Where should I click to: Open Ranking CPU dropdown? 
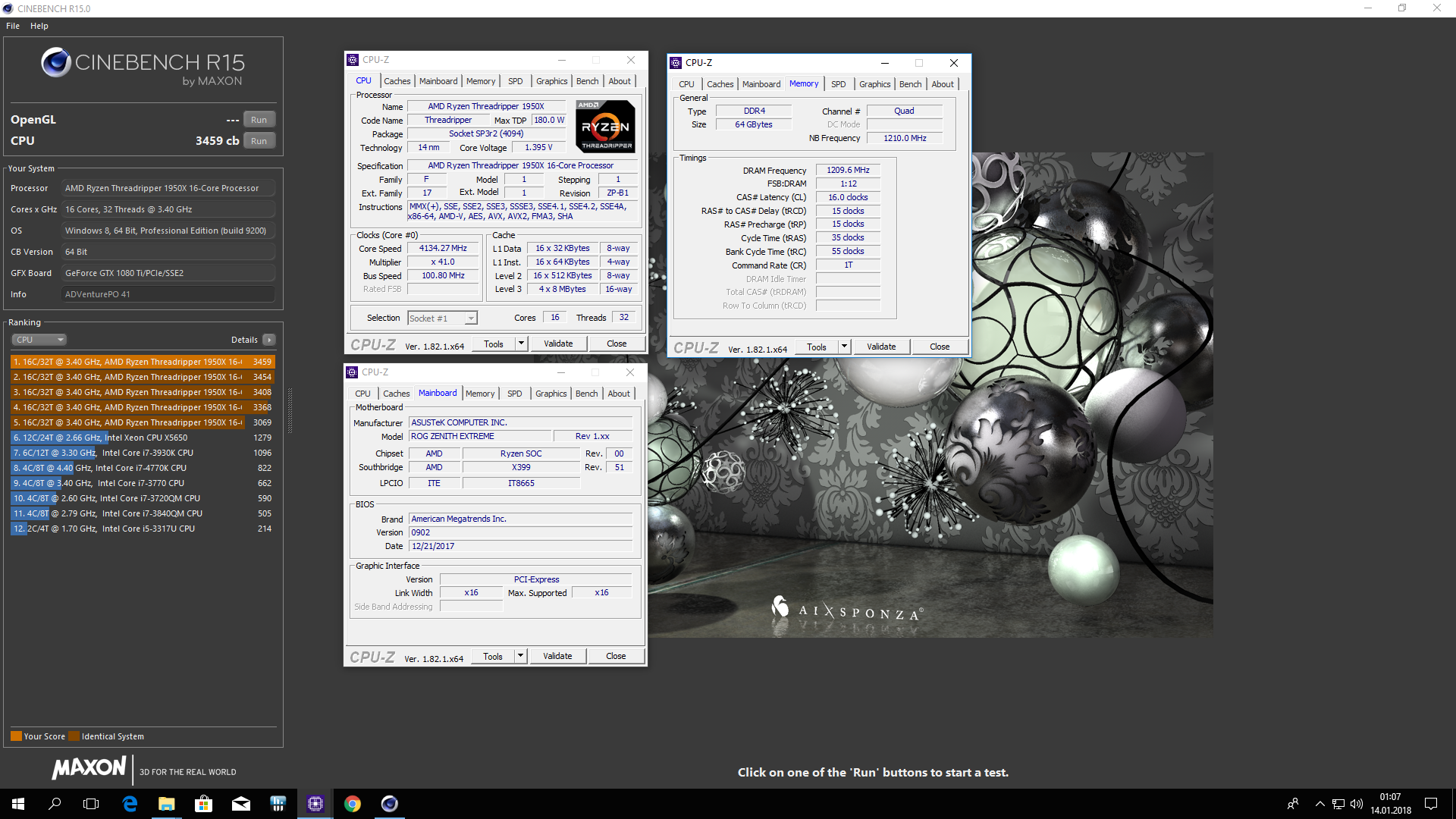(x=39, y=340)
